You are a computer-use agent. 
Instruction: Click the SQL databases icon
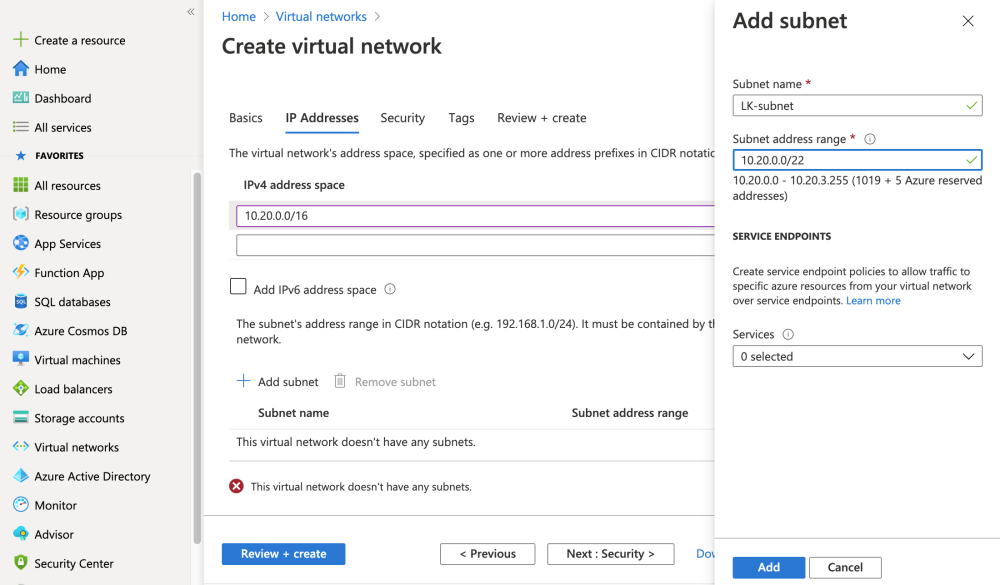[x=20, y=301]
